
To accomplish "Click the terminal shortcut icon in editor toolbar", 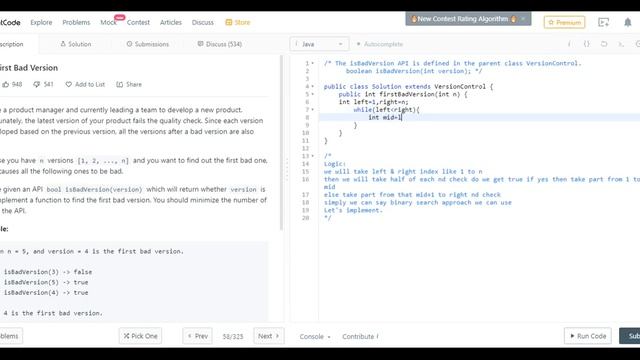I will click(621, 44).
